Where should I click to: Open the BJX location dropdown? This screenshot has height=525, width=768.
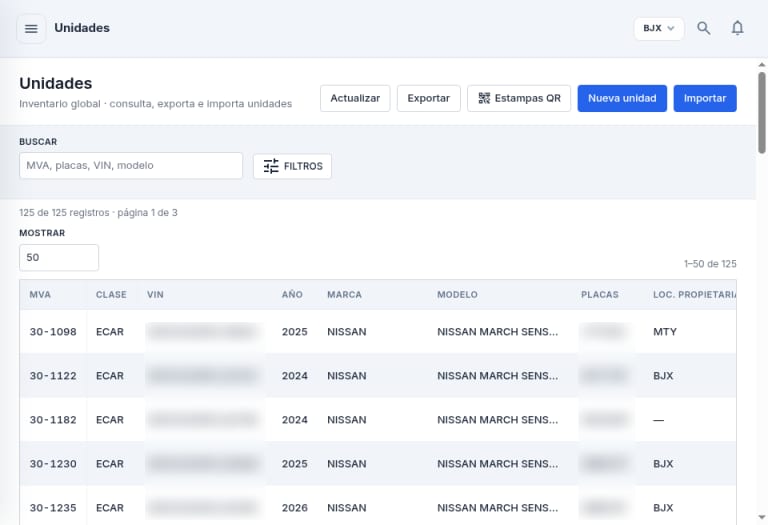pos(659,28)
